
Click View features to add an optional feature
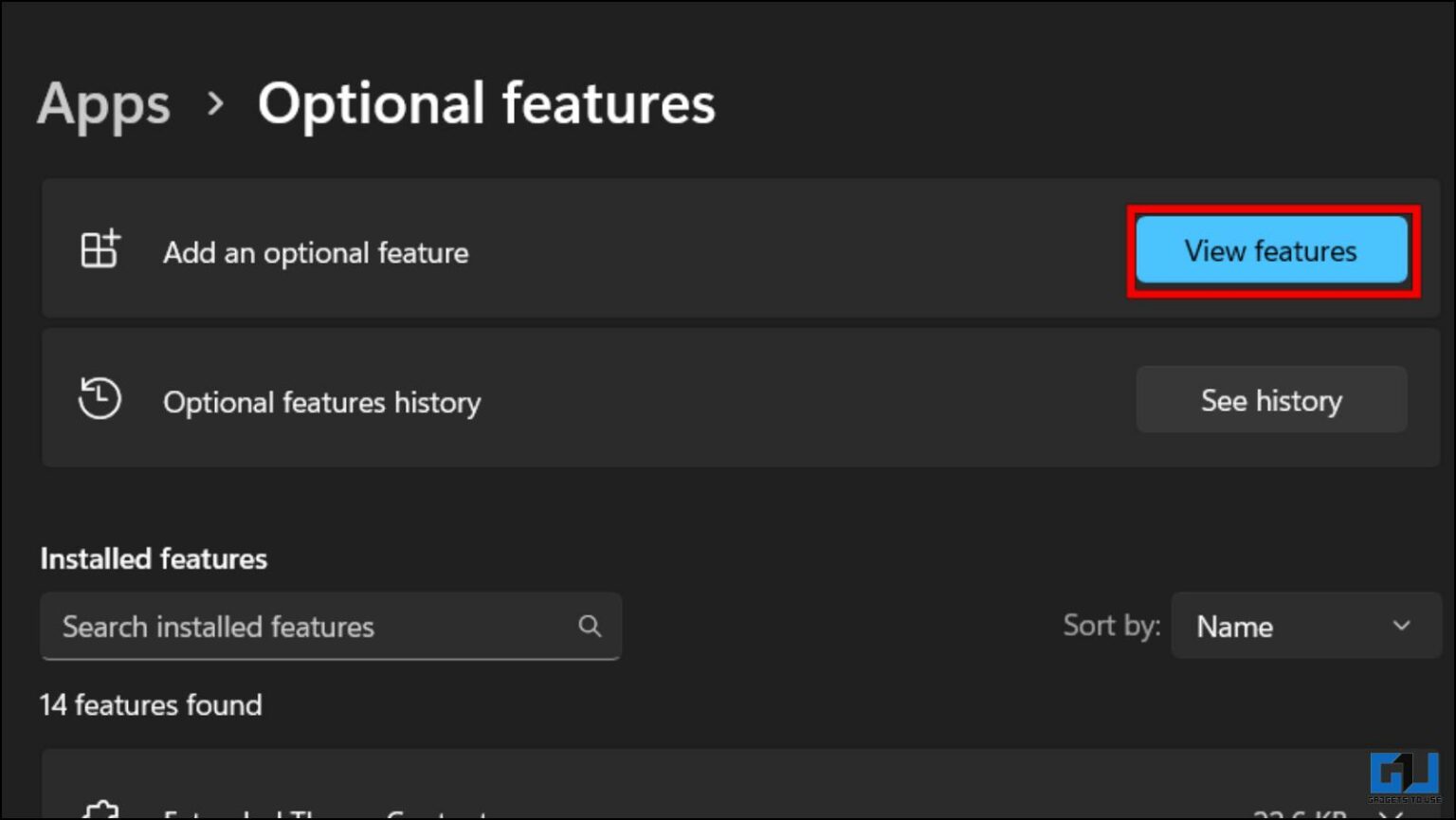coord(1270,250)
